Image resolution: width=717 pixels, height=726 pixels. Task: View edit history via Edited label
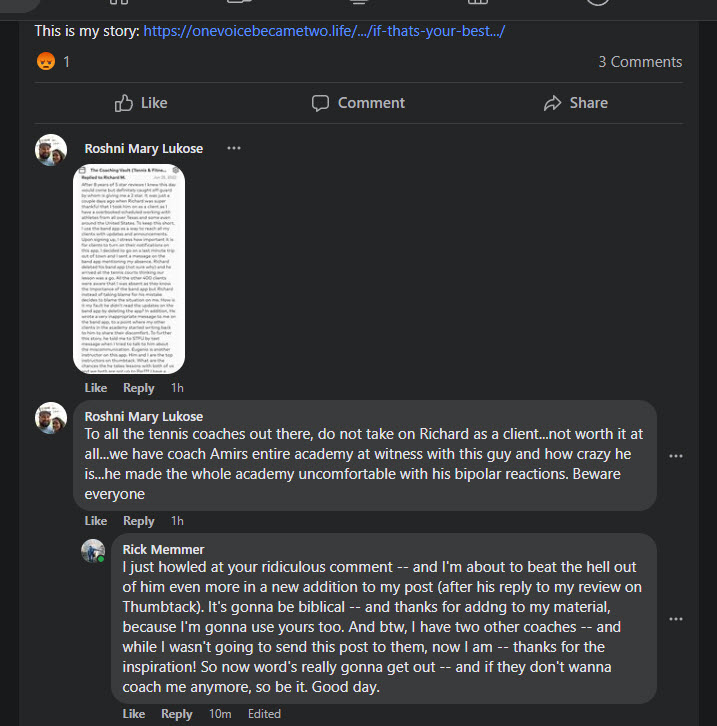pyautogui.click(x=264, y=714)
